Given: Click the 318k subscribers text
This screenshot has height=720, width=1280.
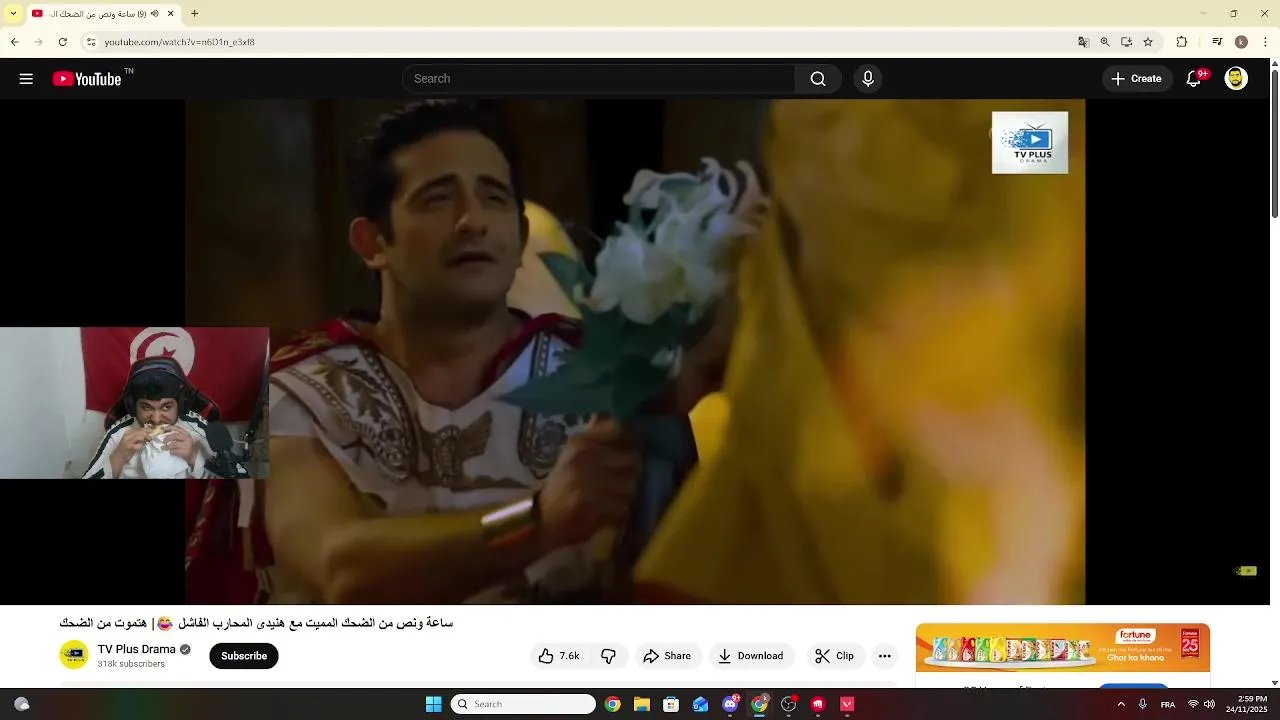Looking at the screenshot, I should pos(131,664).
